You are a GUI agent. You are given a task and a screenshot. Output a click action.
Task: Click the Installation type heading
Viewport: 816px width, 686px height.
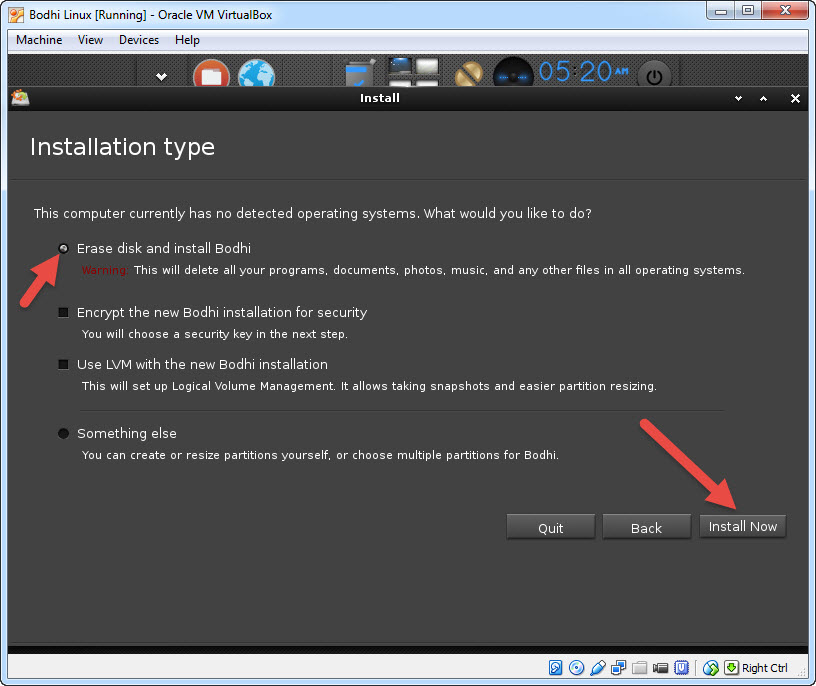pyautogui.click(x=122, y=147)
